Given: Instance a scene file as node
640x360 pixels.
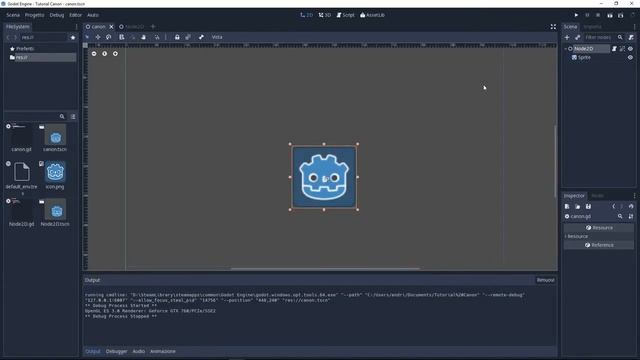Looking at the screenshot, I should [x=578, y=38].
